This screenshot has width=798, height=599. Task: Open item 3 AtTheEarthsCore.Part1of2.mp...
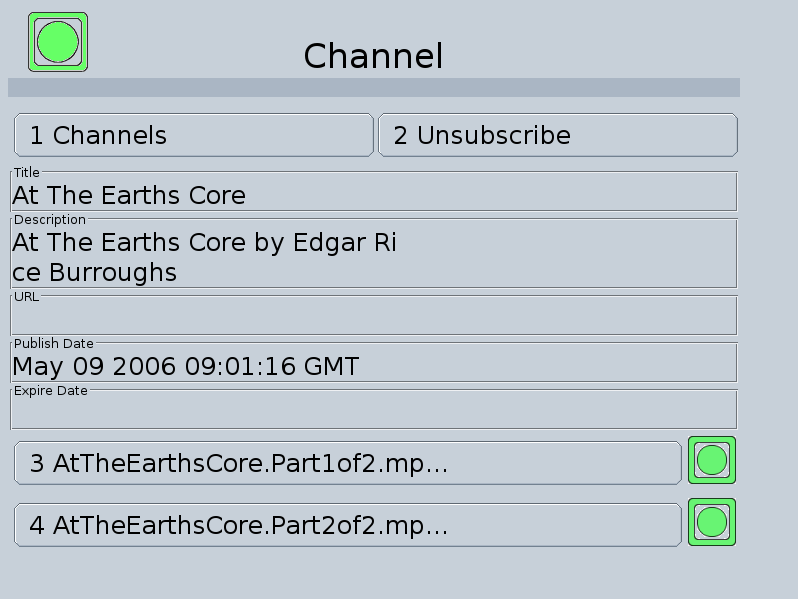[x=348, y=463]
